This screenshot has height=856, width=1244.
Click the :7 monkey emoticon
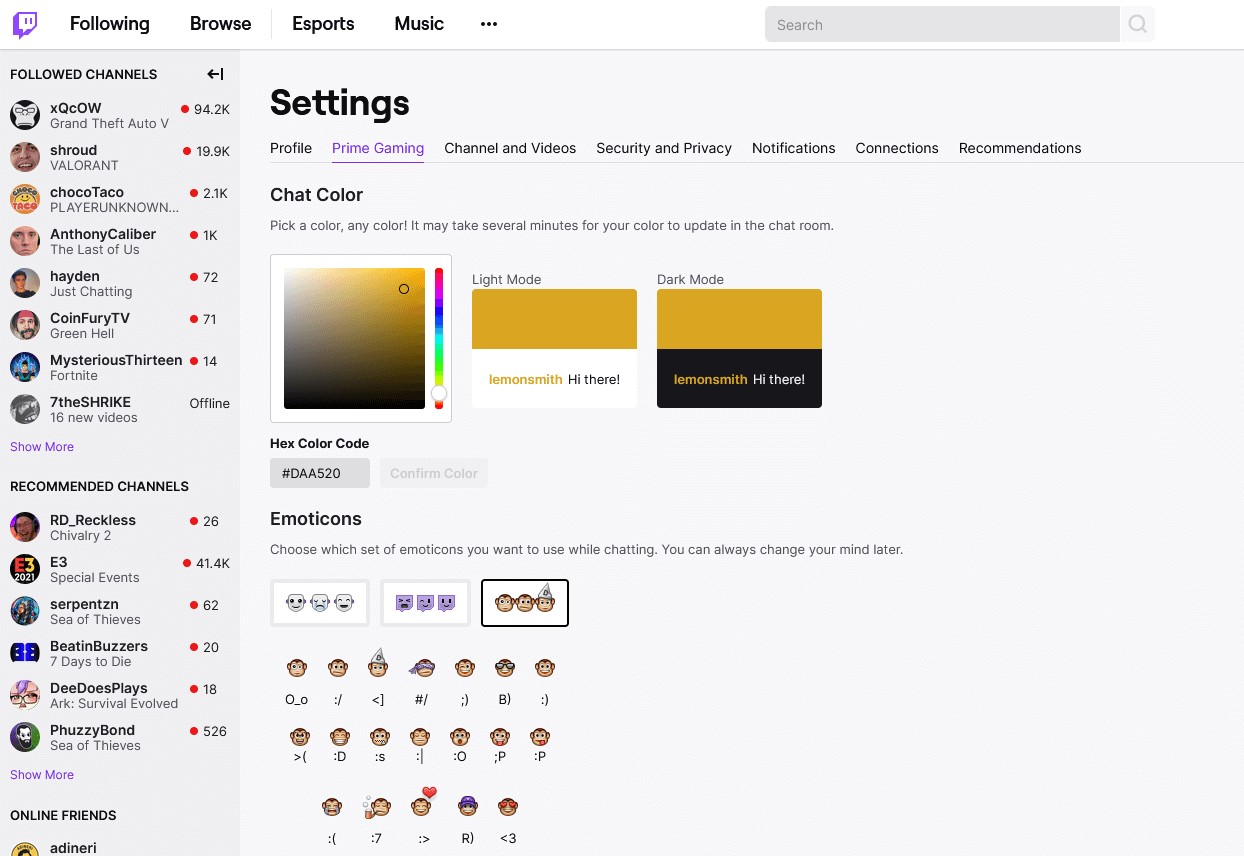(x=377, y=806)
